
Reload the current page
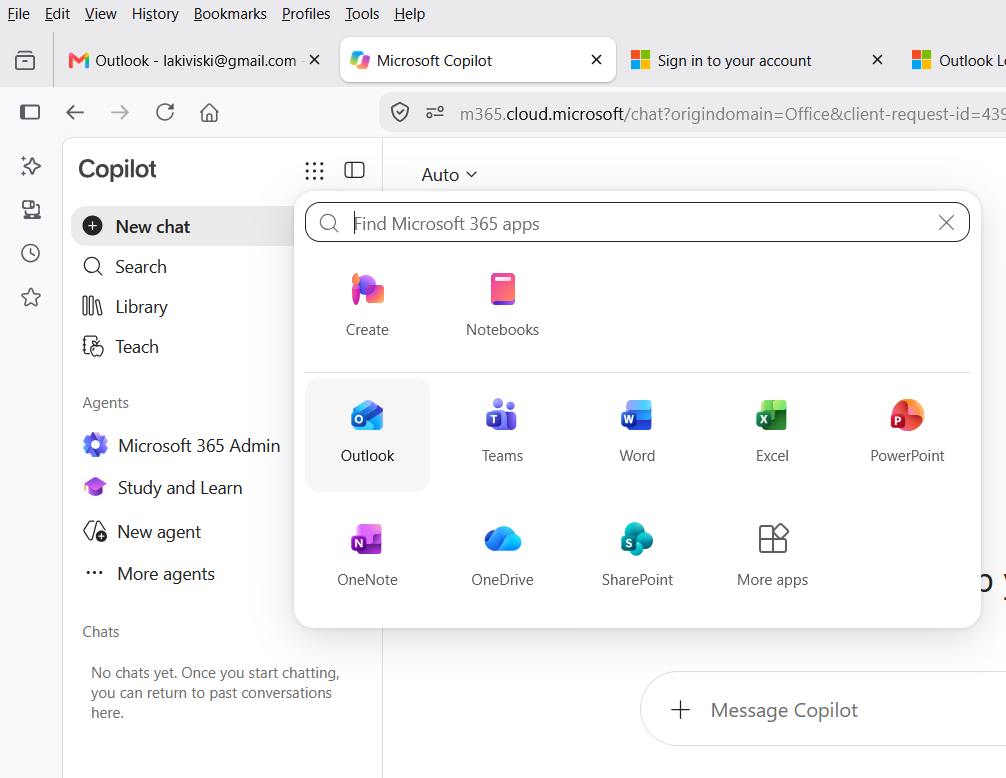point(165,112)
